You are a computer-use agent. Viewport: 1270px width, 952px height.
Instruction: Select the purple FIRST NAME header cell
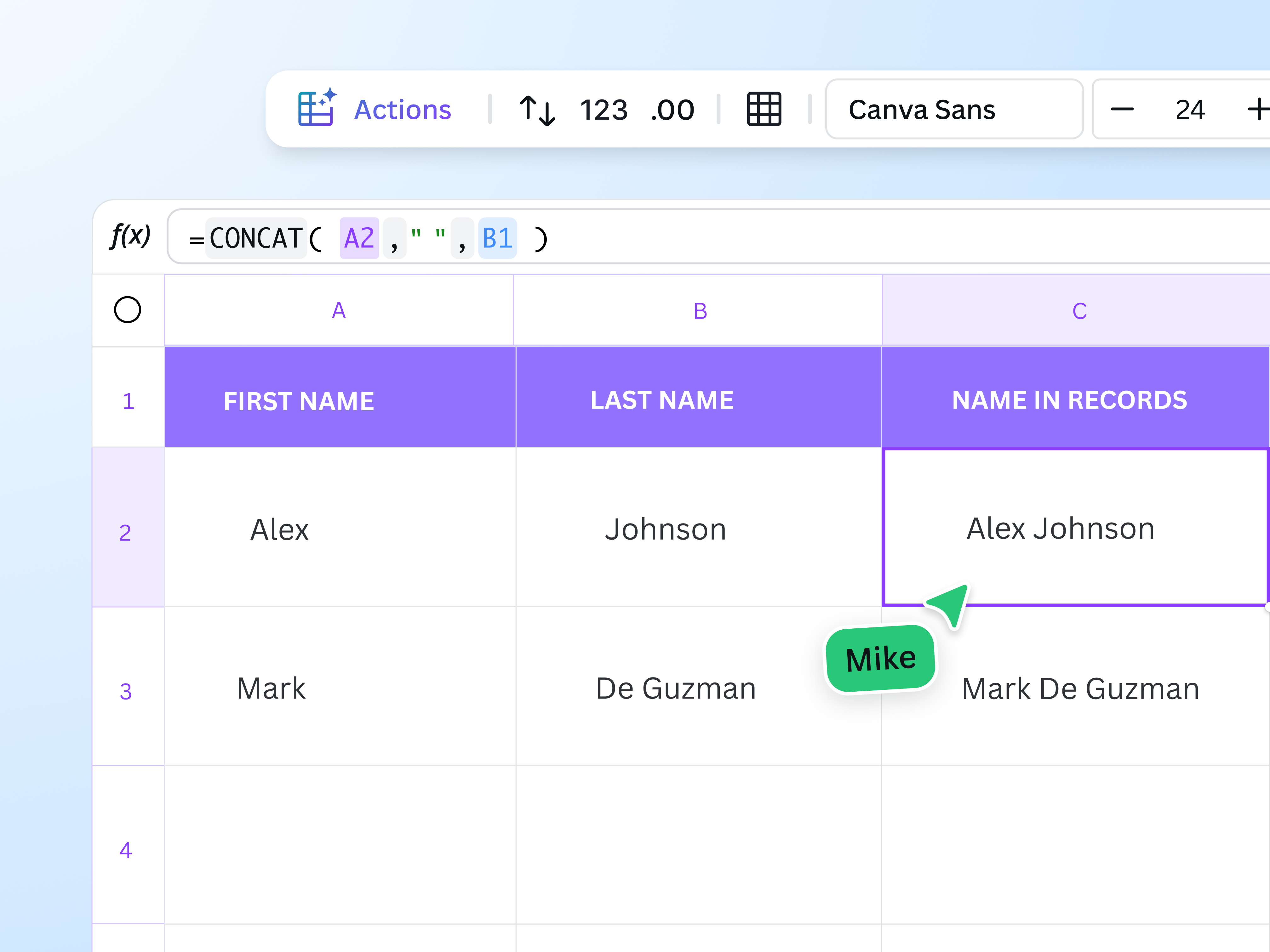pyautogui.click(x=340, y=397)
